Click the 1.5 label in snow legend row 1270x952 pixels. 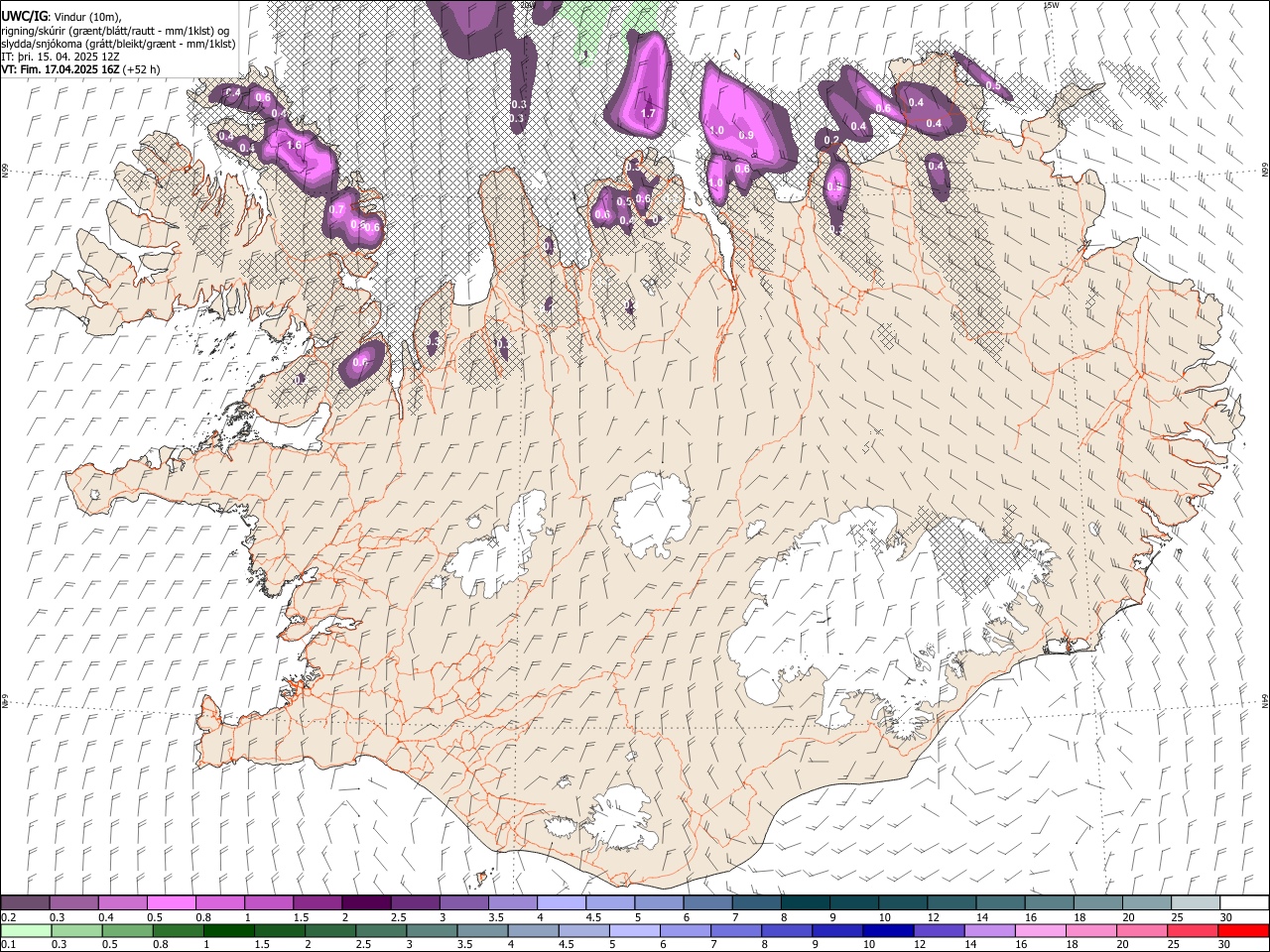[301, 917]
